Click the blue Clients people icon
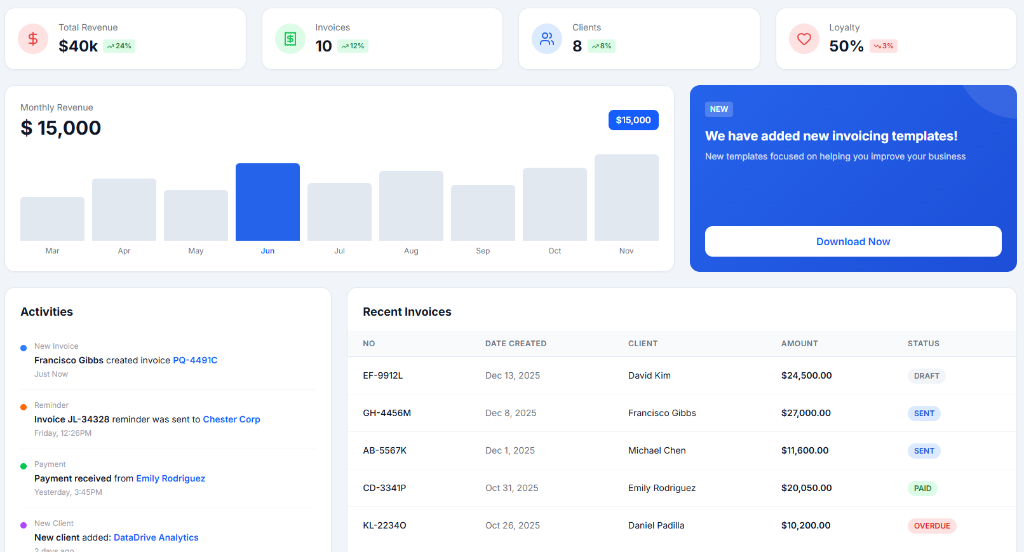Screen dimensions: 1024x552 (547, 39)
